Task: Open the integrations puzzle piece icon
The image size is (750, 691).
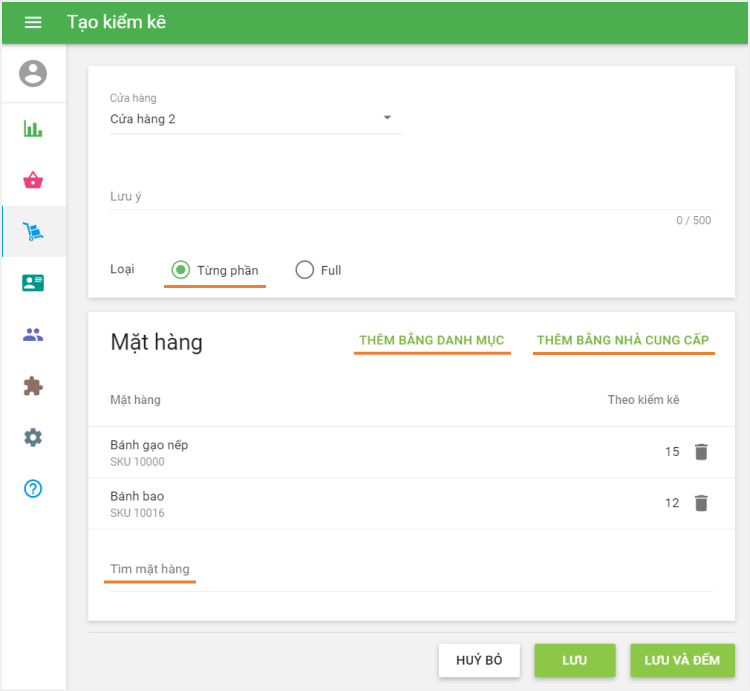Action: pos(33,386)
